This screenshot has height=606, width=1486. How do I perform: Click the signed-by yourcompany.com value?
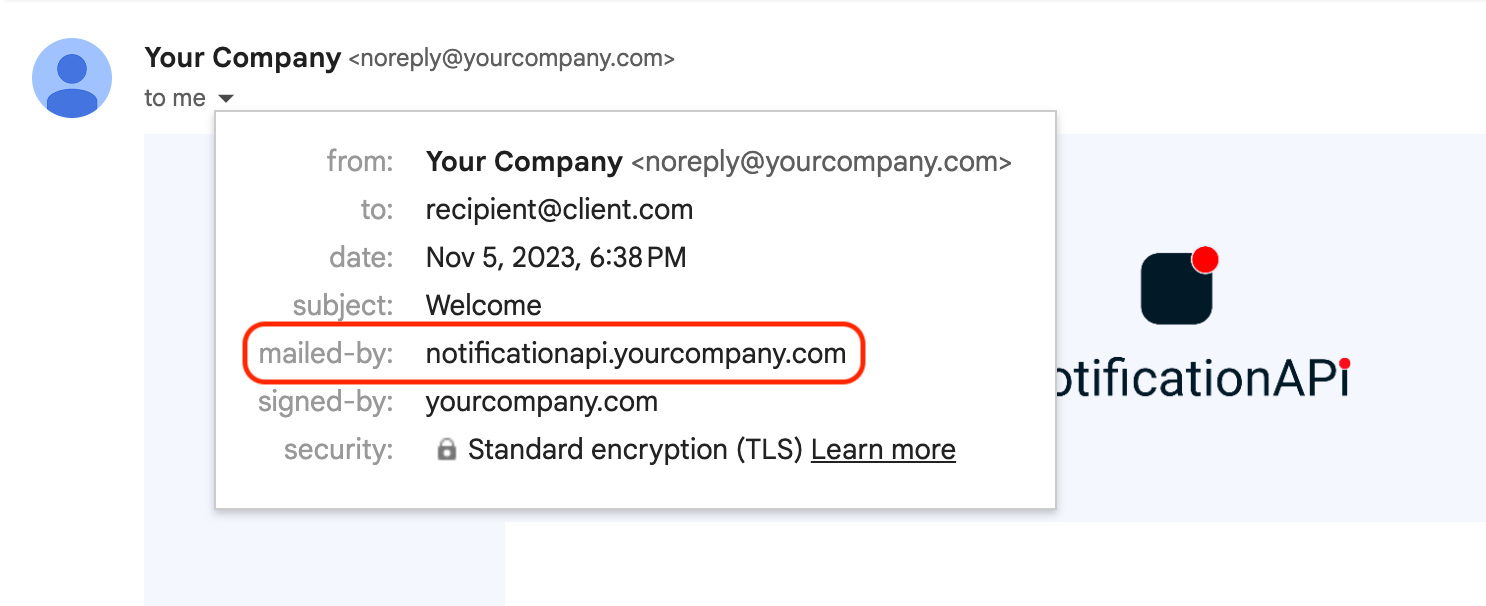[542, 402]
